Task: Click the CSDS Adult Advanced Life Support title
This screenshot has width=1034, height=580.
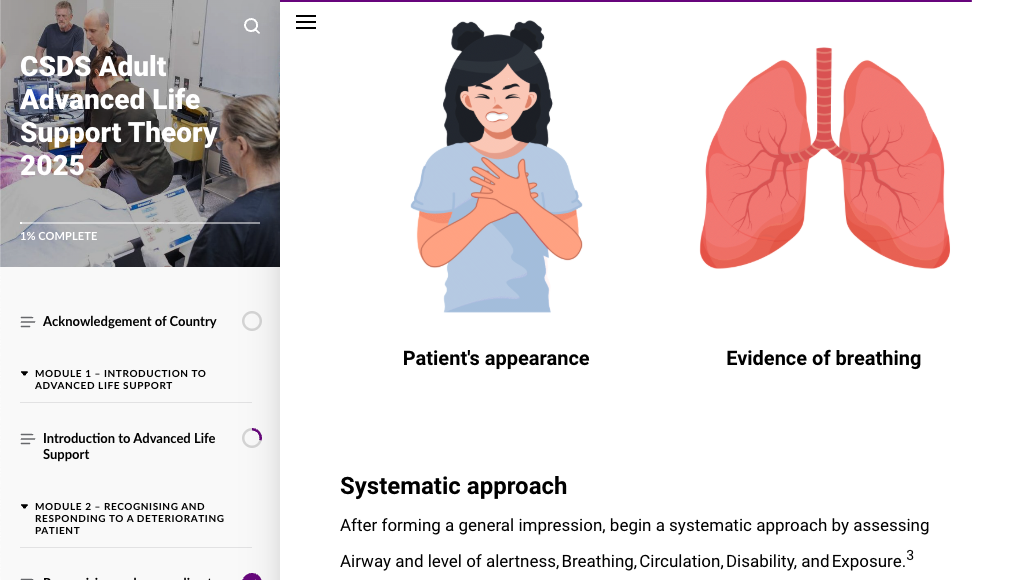Action: [119, 116]
